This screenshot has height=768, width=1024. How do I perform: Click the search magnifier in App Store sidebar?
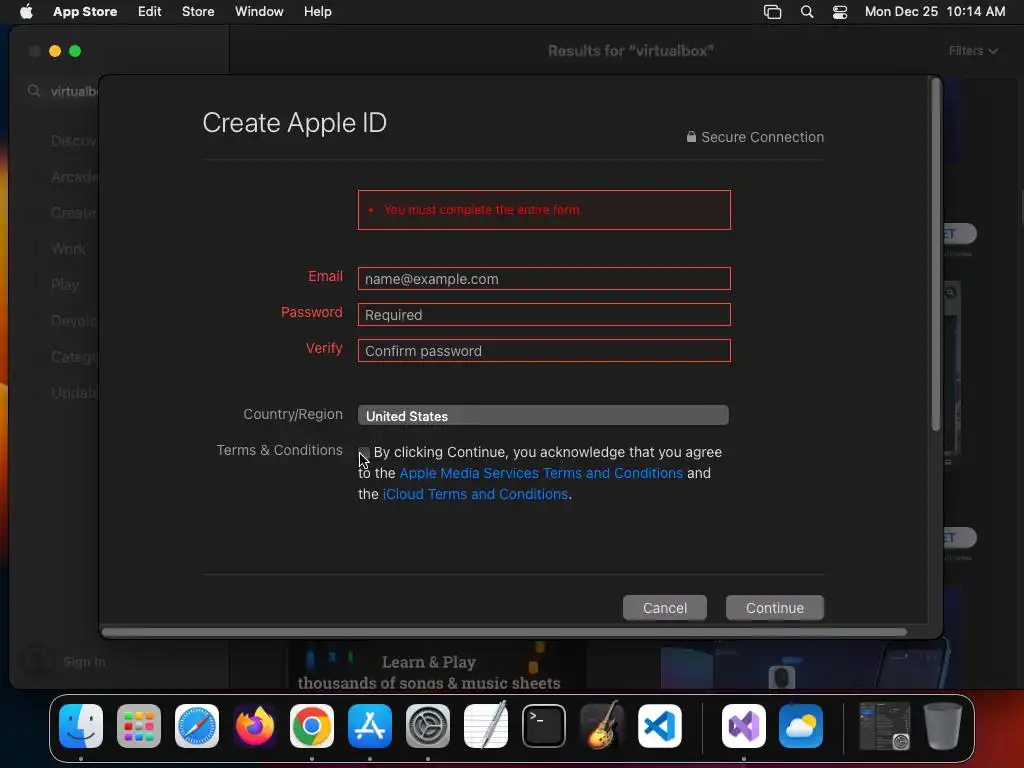pyautogui.click(x=34, y=91)
